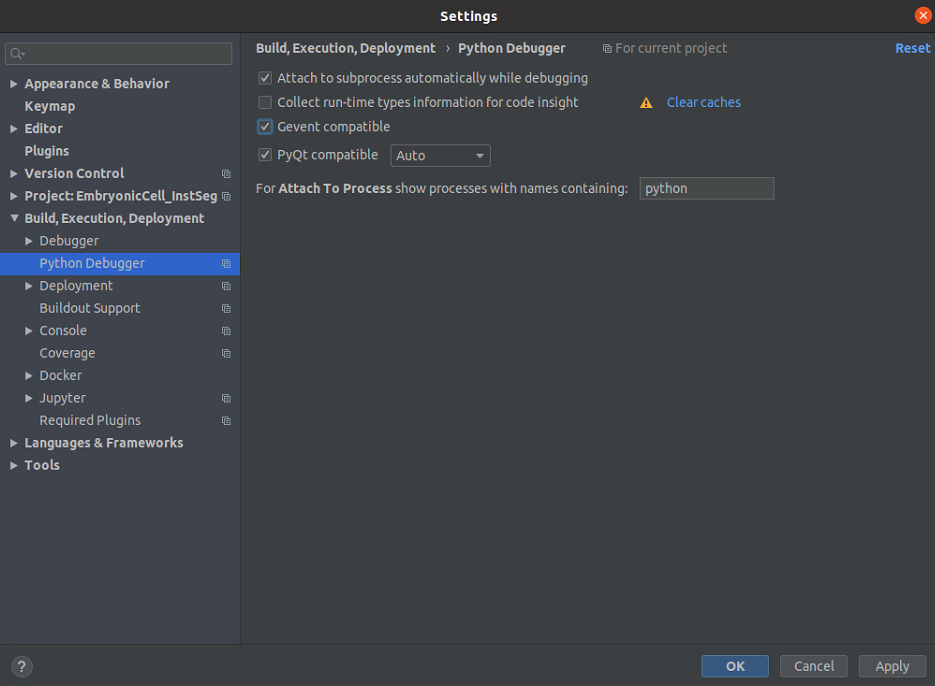935x686 pixels.
Task: Select Plugins in settings tree
Action: coord(47,151)
